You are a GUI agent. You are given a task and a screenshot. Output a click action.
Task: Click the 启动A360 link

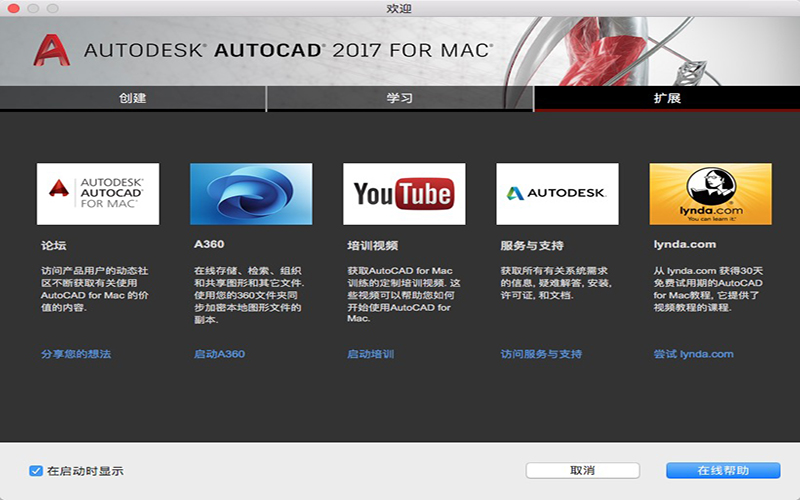[x=219, y=354]
